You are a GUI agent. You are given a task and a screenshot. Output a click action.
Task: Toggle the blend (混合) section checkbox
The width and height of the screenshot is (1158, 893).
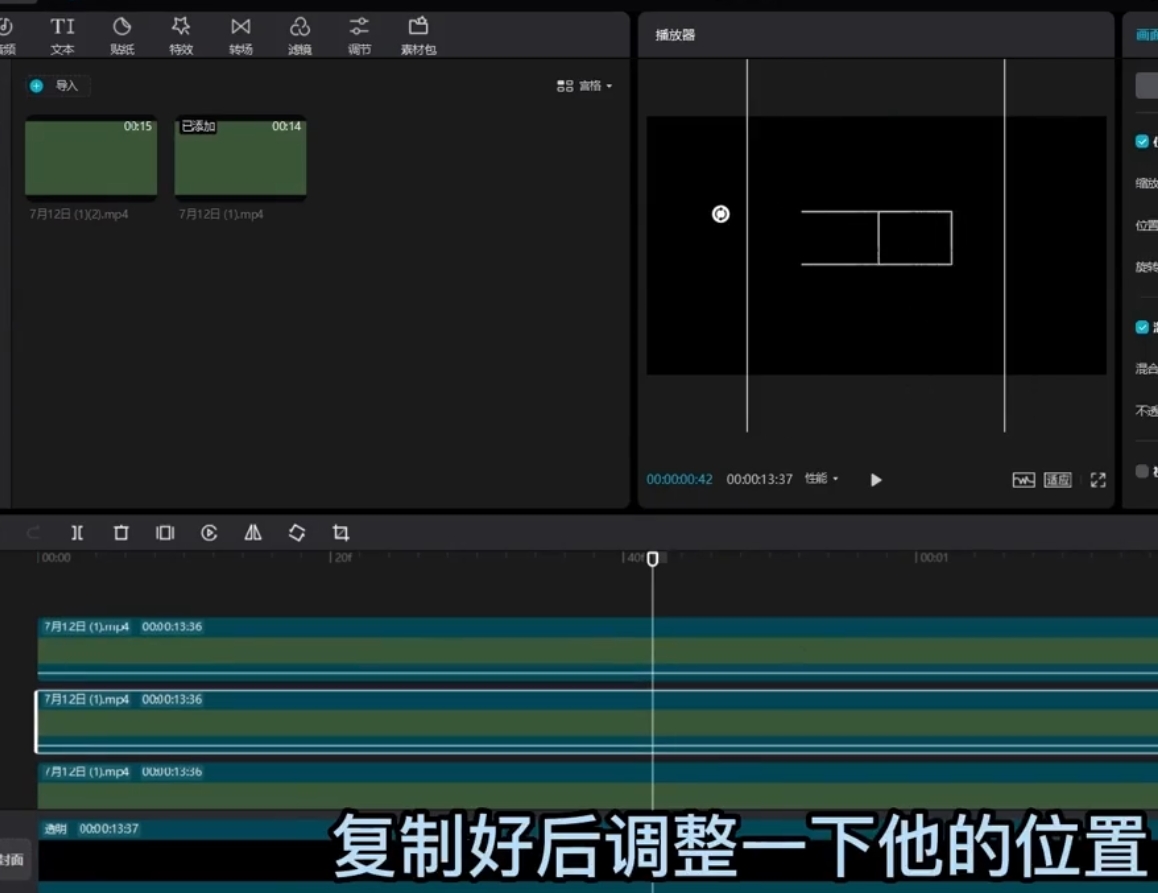click(x=1142, y=327)
